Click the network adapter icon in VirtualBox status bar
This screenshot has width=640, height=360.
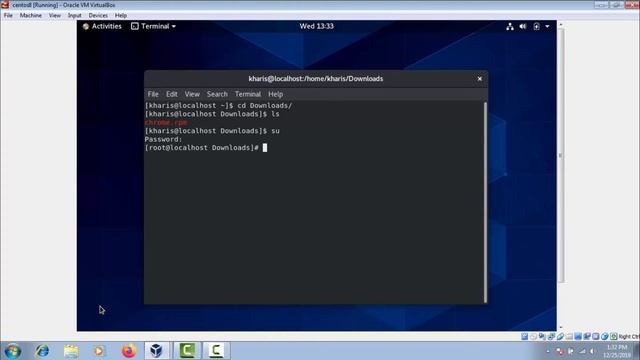point(551,336)
